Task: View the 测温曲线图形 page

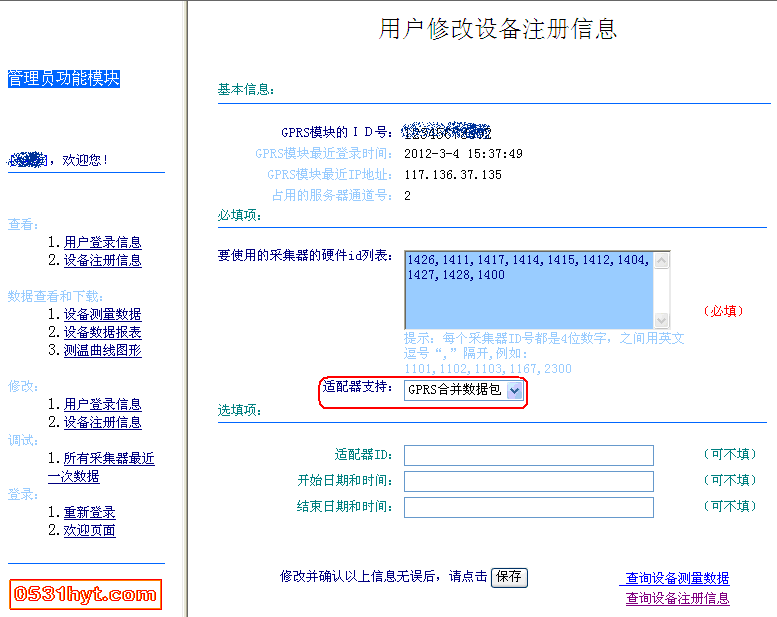Action: (102, 350)
